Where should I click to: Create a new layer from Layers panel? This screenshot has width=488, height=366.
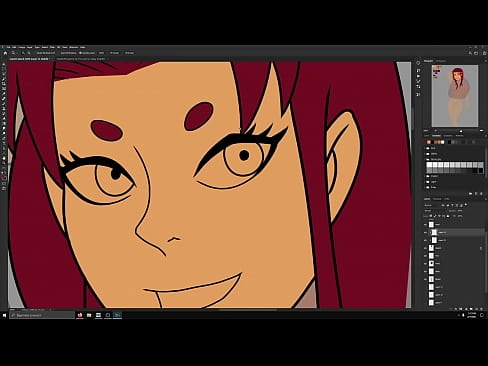point(476,309)
